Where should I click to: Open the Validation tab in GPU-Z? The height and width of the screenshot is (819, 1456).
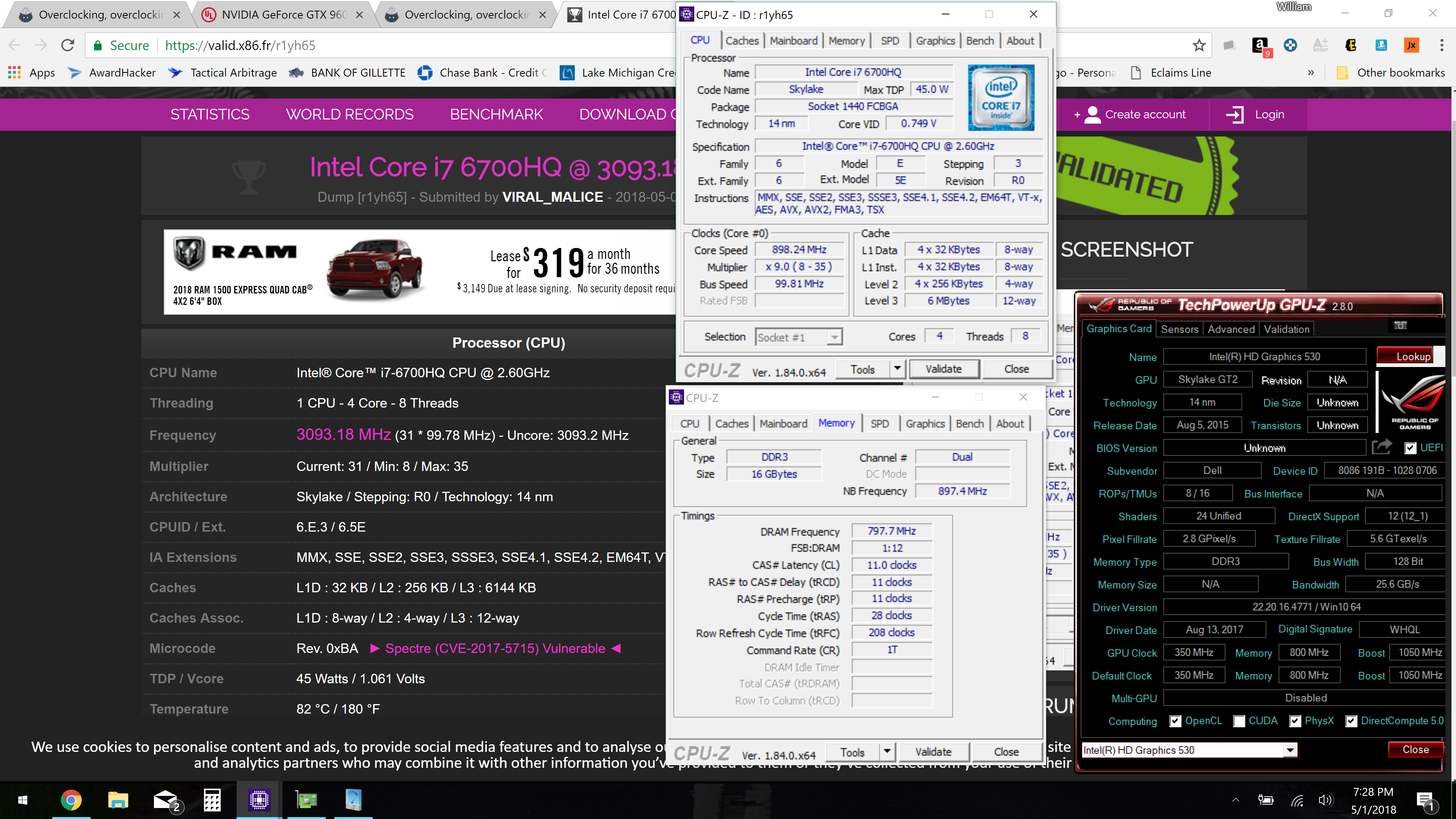[1287, 329]
